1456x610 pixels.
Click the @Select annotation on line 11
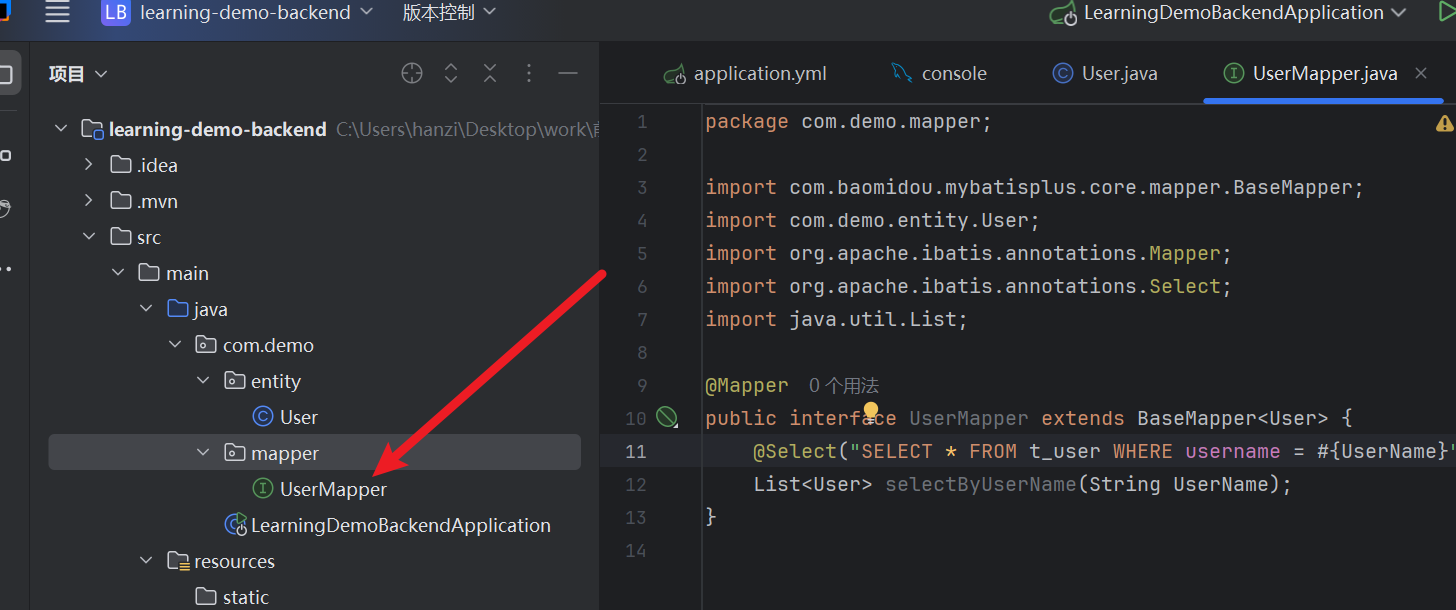794,451
